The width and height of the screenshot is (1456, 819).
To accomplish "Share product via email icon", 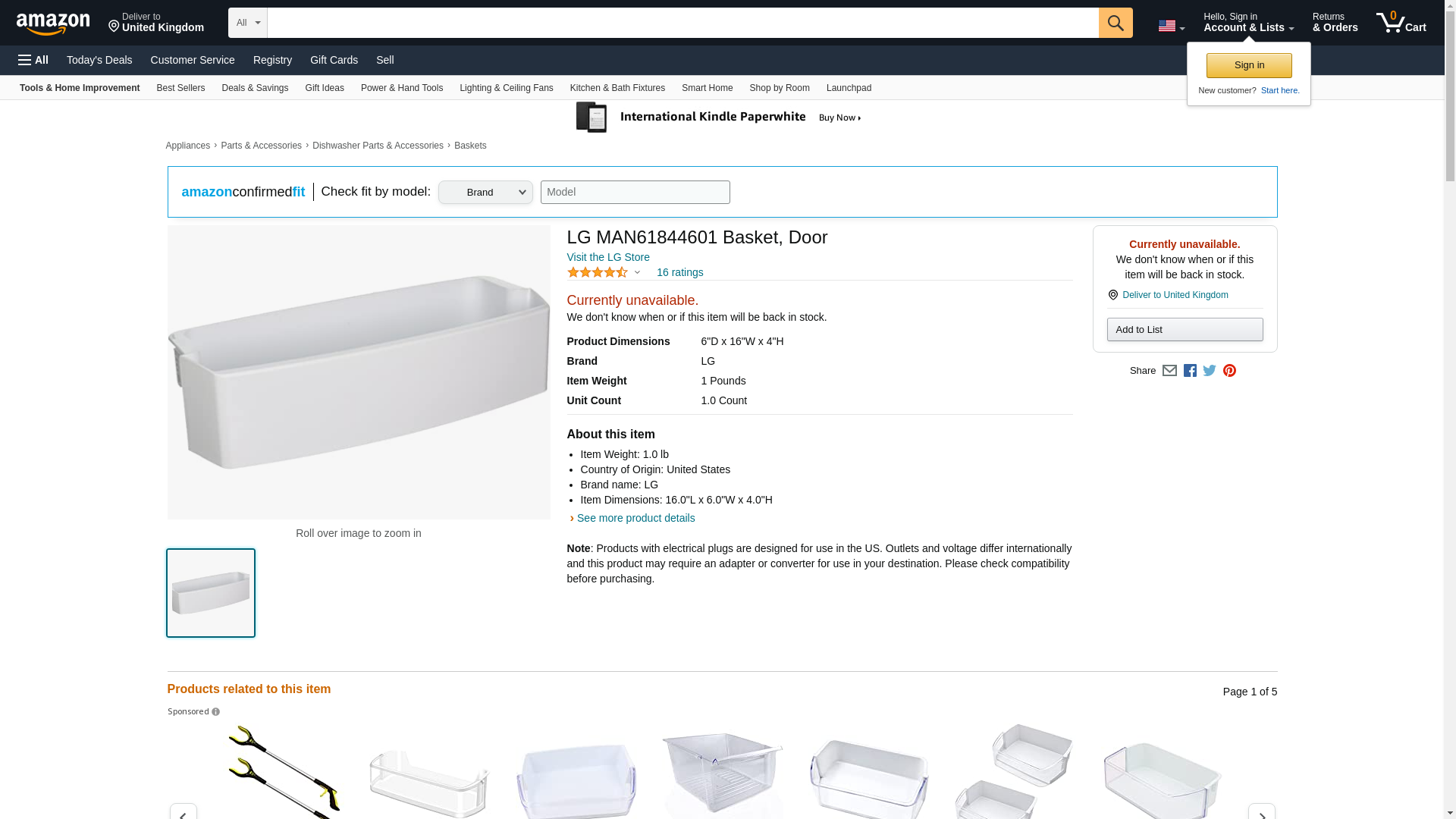I will pyautogui.click(x=1169, y=371).
